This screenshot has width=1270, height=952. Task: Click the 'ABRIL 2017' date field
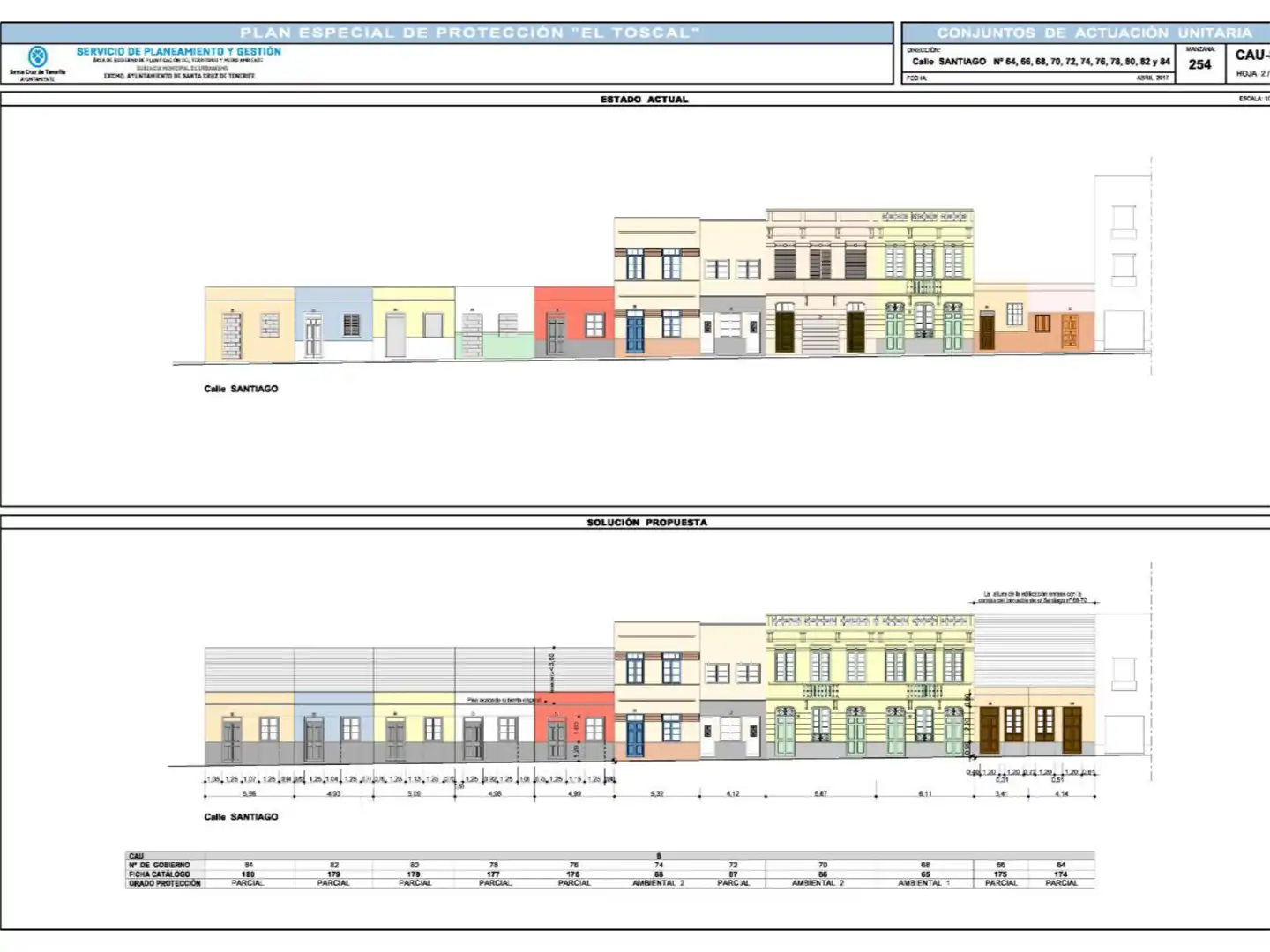[1153, 78]
